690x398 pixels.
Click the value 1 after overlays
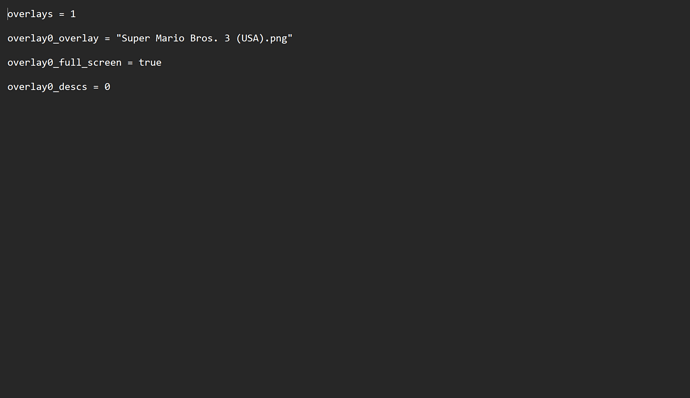coord(73,14)
